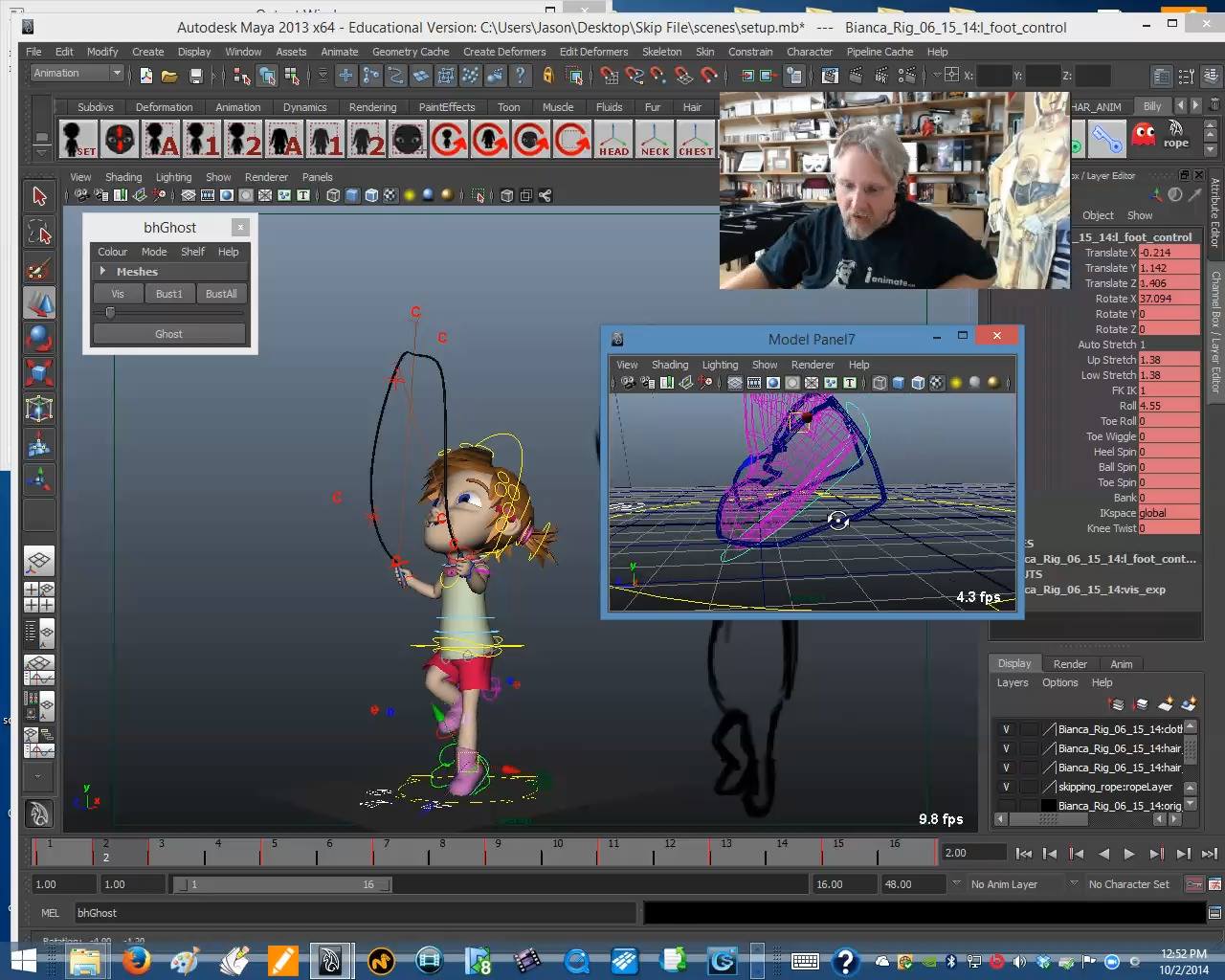Click the SET character shelf button

(78, 139)
